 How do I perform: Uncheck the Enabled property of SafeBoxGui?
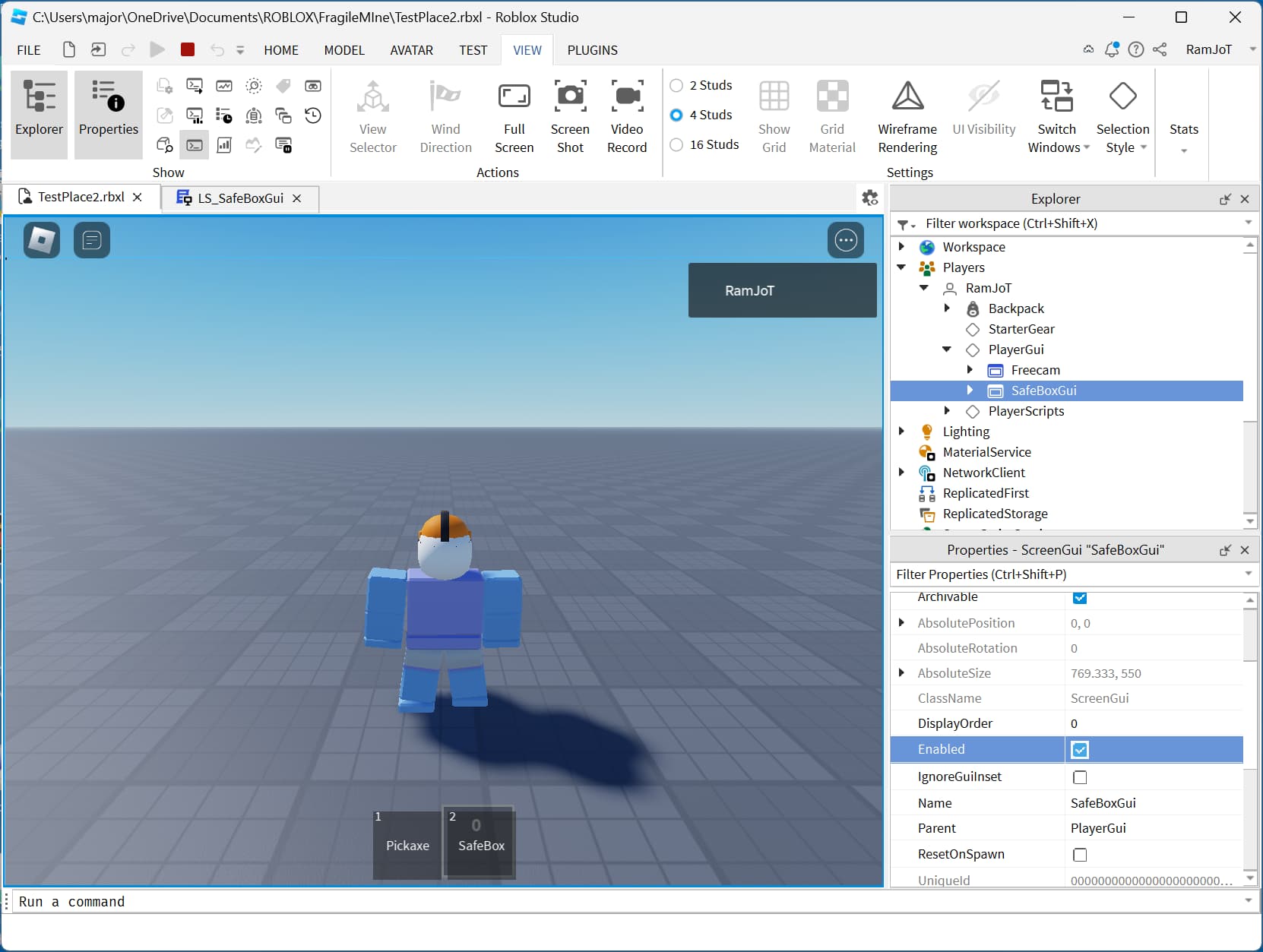click(1080, 749)
